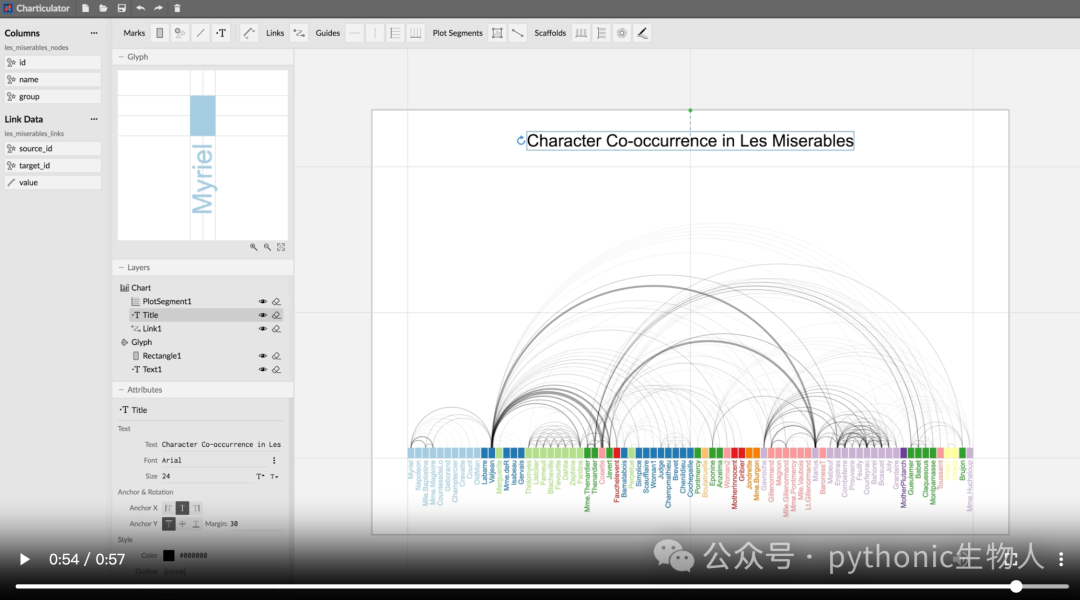Zoom out on glyph editor
Viewport: 1080px width, 600px height.
(267, 247)
